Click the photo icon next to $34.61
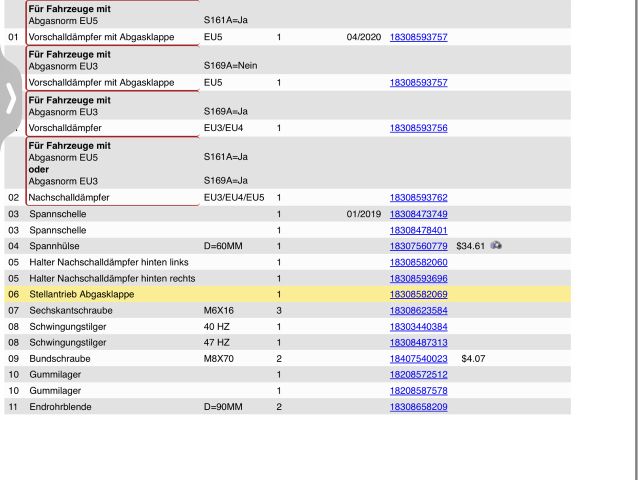This screenshot has width=640, height=480. coord(496,245)
